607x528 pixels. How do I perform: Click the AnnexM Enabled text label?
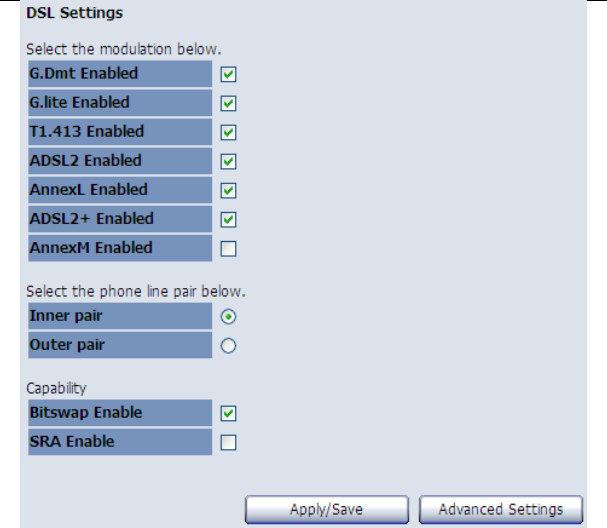tap(91, 247)
